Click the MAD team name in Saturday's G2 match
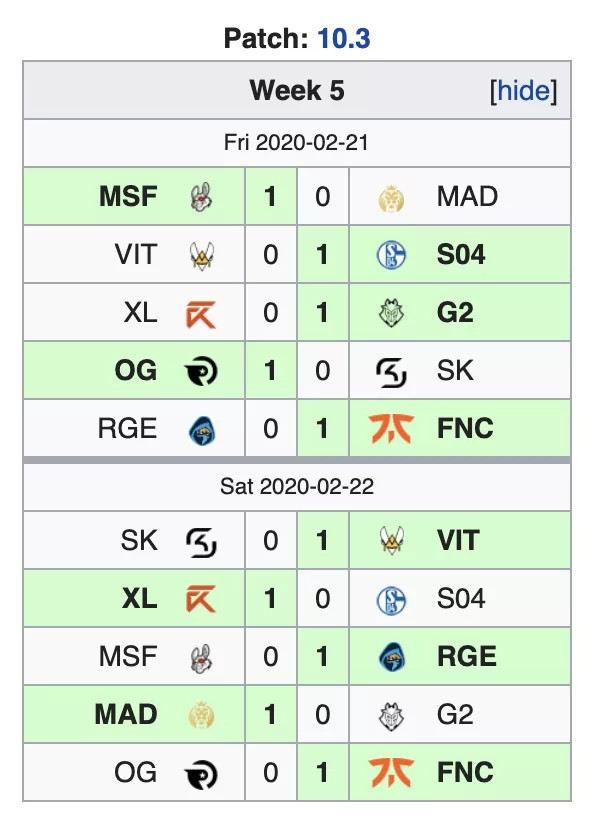The image size is (594, 824). (126, 714)
